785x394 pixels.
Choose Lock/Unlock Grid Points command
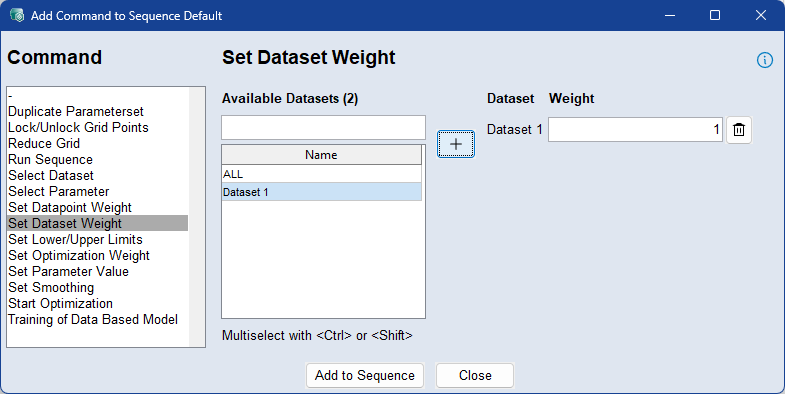(78, 127)
